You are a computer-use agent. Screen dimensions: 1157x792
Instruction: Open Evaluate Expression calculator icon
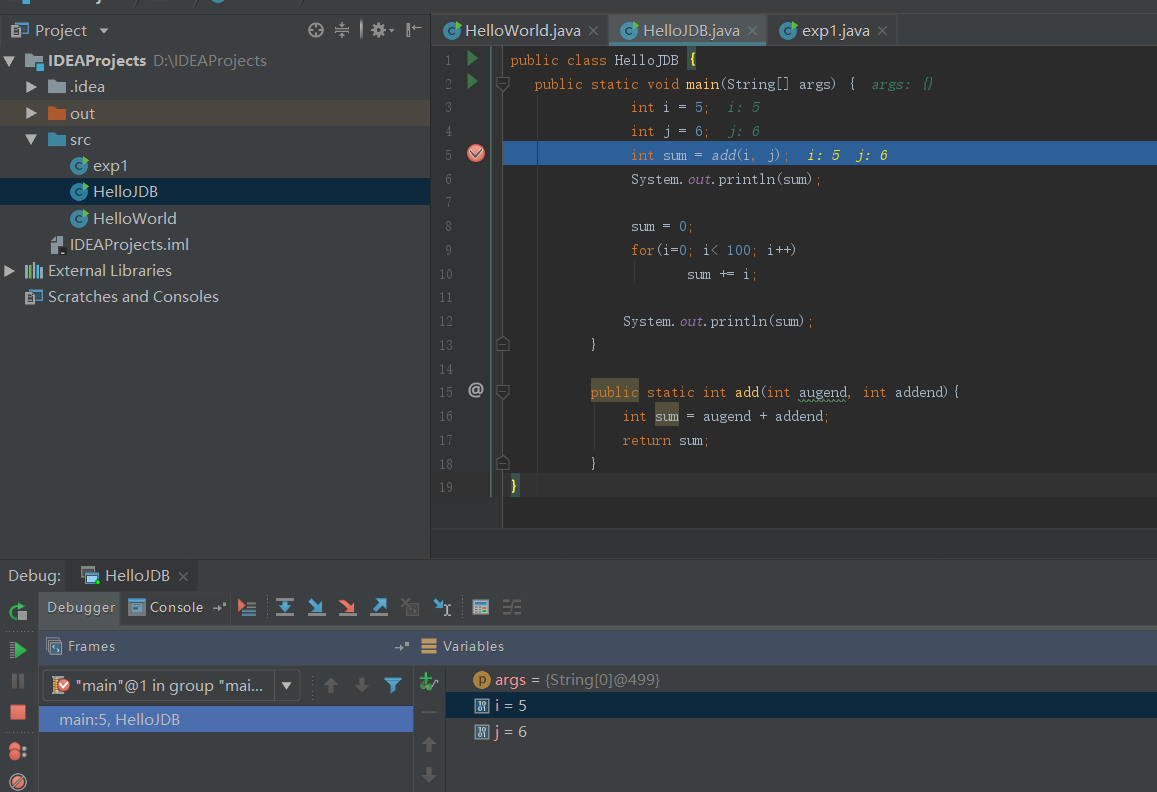[x=480, y=607]
